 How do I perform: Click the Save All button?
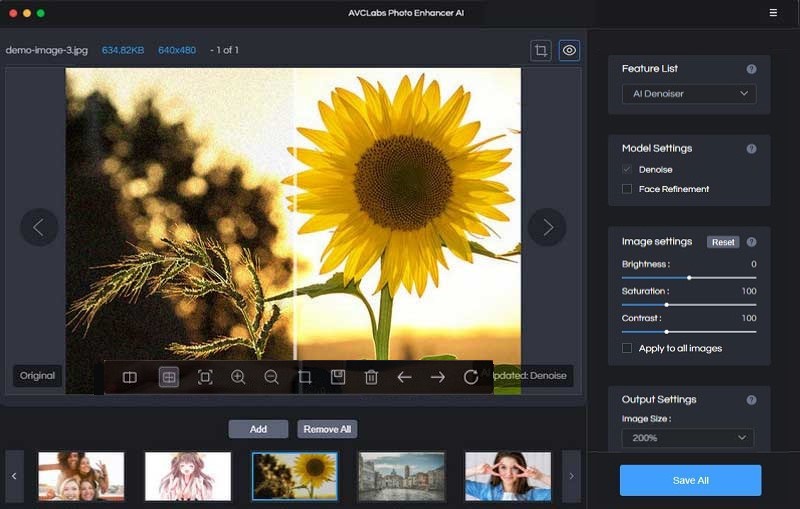(x=690, y=481)
